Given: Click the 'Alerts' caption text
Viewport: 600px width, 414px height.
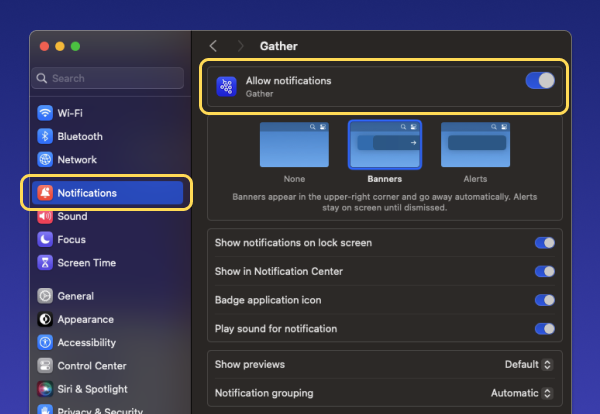Looking at the screenshot, I should coord(475,179).
